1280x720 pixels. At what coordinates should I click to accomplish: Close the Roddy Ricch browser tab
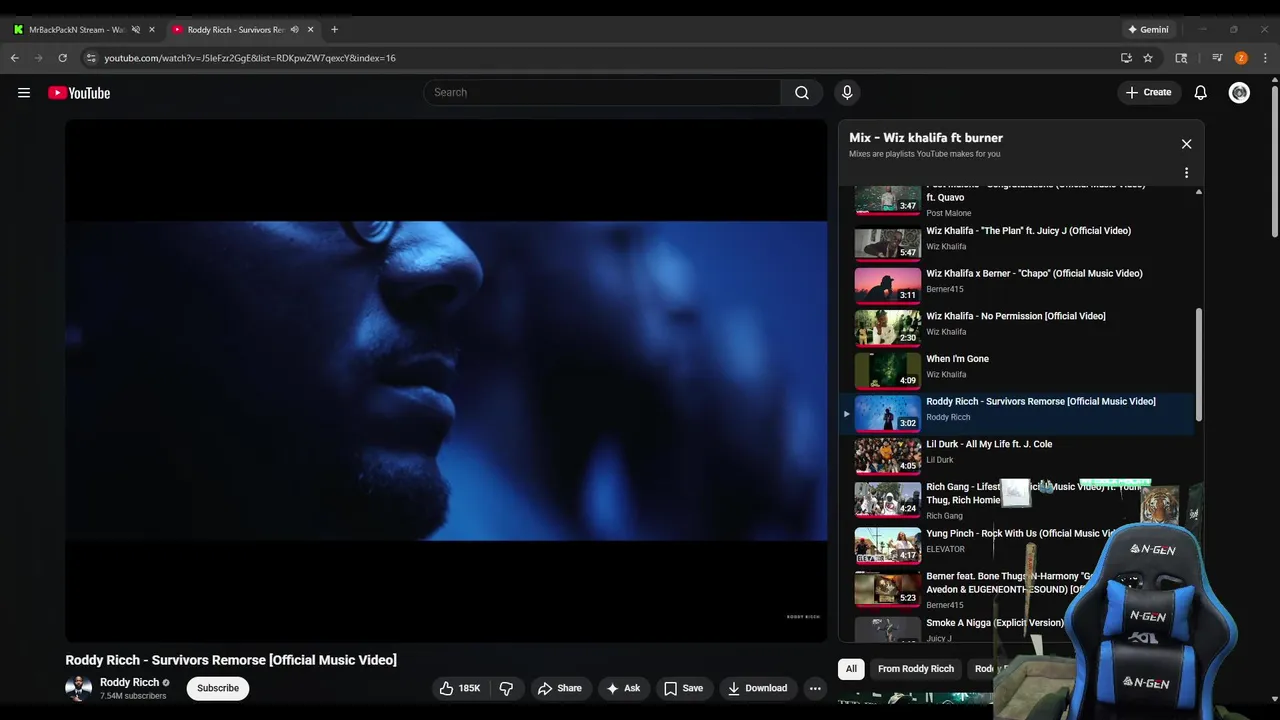[310, 30]
